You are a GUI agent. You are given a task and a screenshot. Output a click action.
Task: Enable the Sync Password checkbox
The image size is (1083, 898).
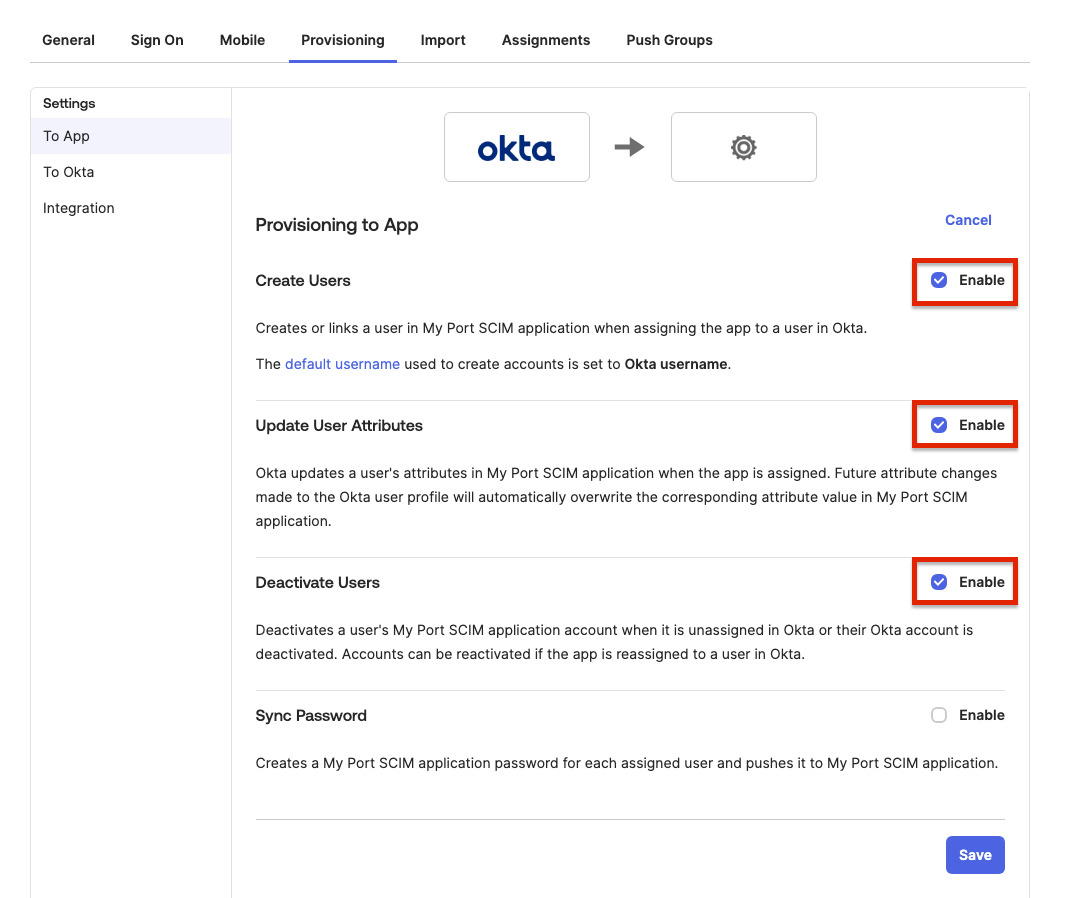click(939, 715)
